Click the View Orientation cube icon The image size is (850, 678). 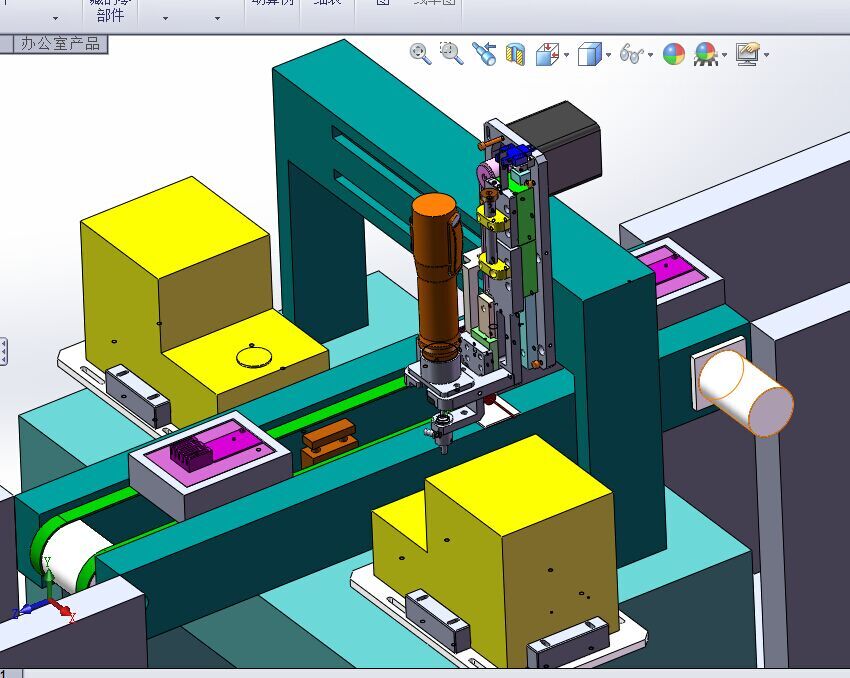tap(548, 54)
